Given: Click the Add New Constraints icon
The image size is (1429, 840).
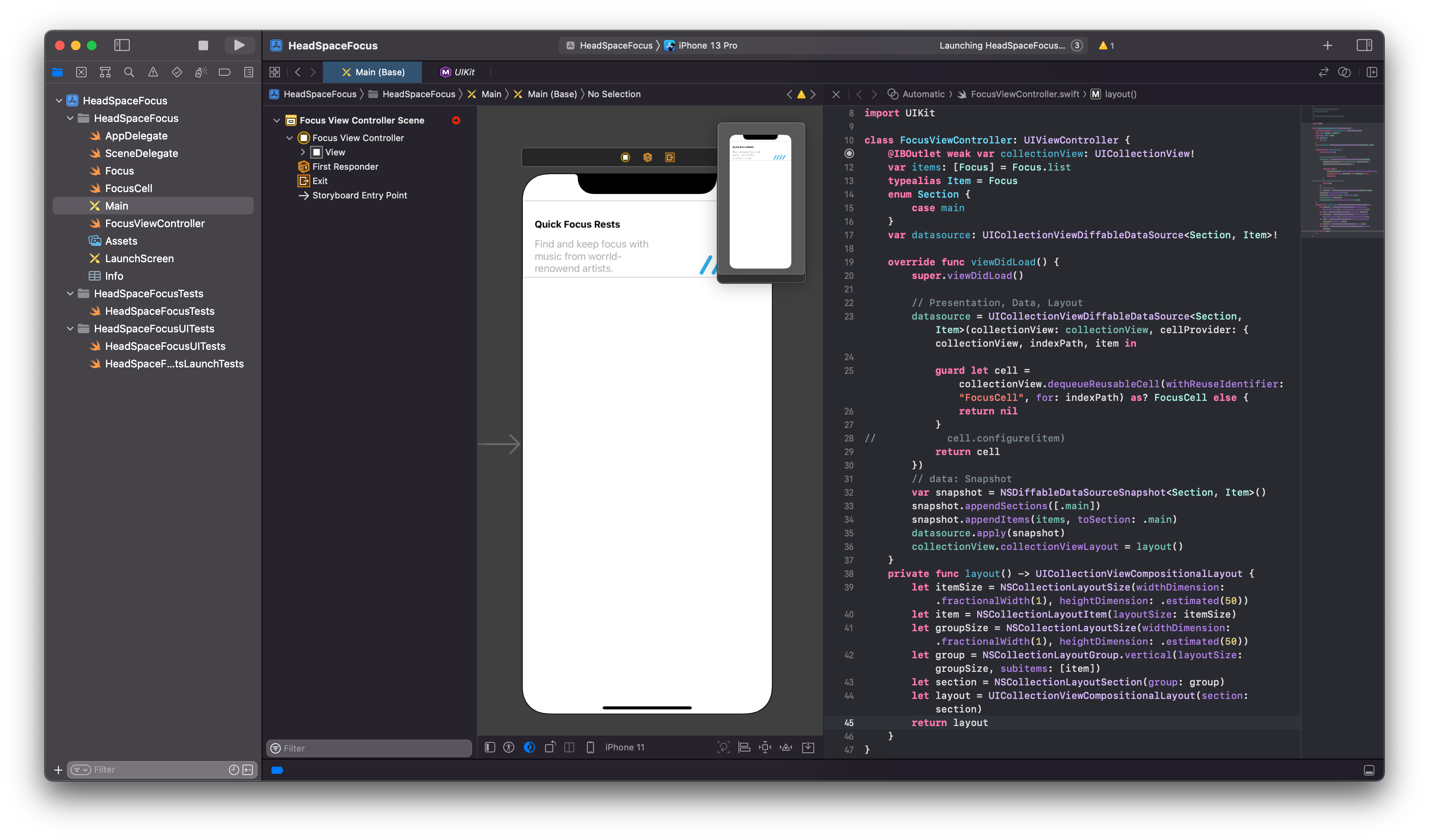Looking at the screenshot, I should (x=765, y=747).
